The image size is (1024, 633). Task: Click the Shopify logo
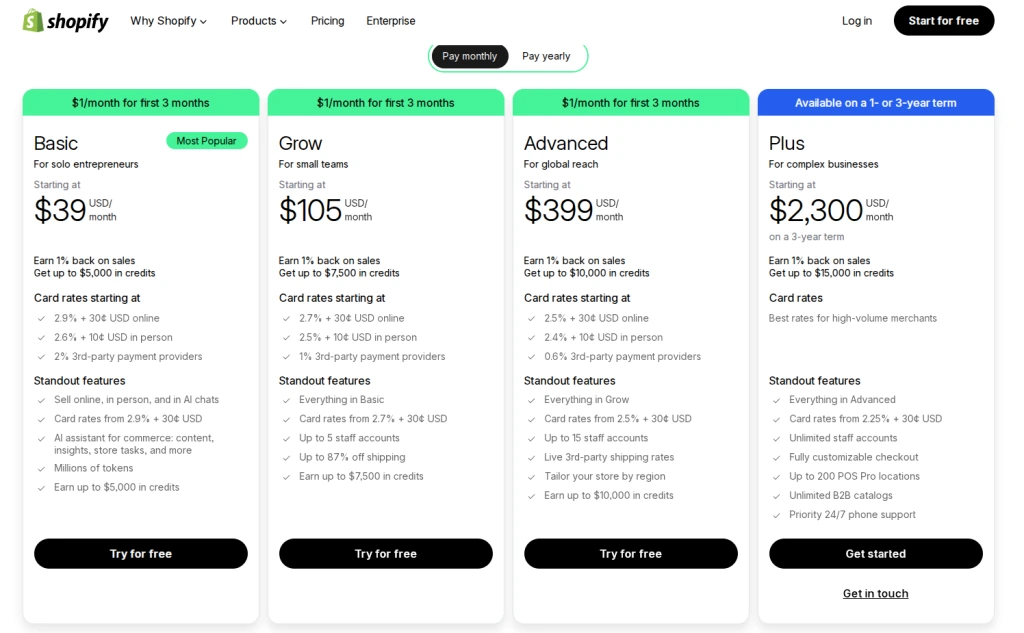pyautogui.click(x=65, y=21)
